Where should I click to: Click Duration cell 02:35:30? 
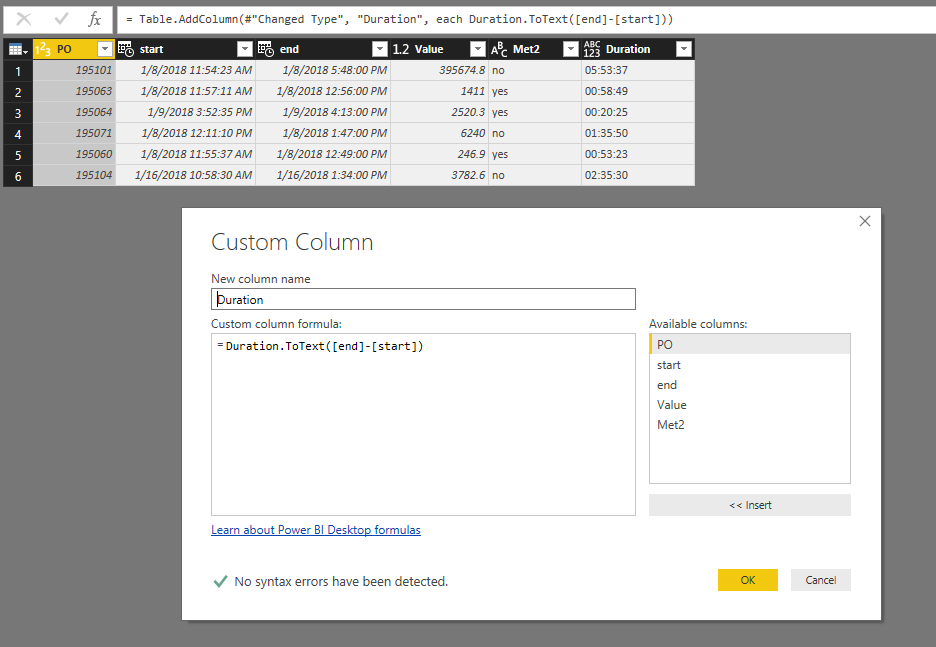point(638,175)
